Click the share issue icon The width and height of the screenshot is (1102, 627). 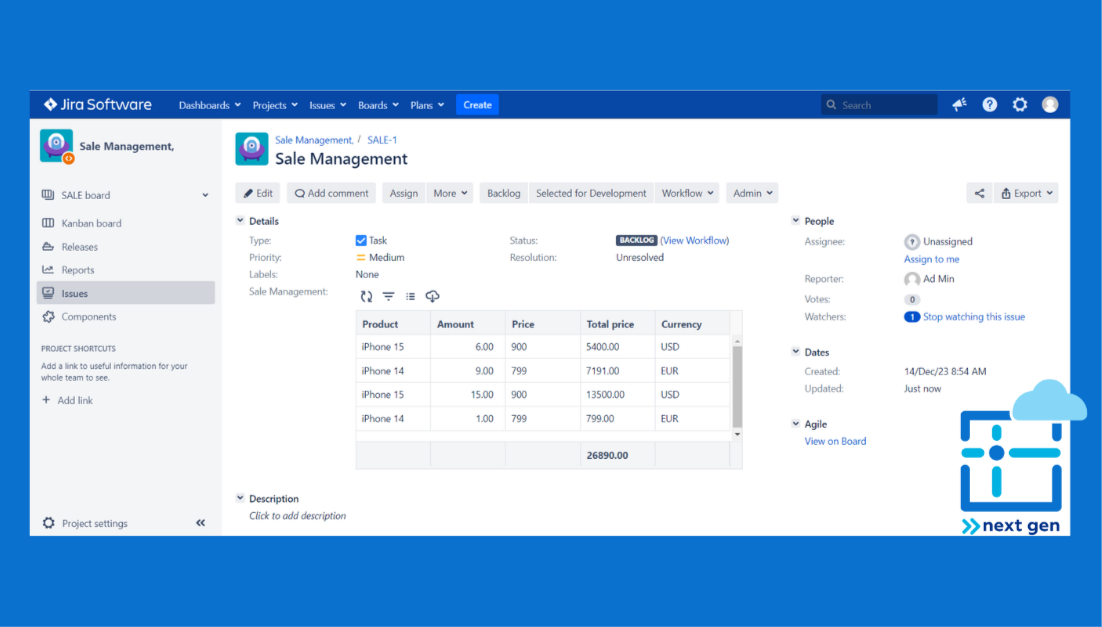coord(979,193)
